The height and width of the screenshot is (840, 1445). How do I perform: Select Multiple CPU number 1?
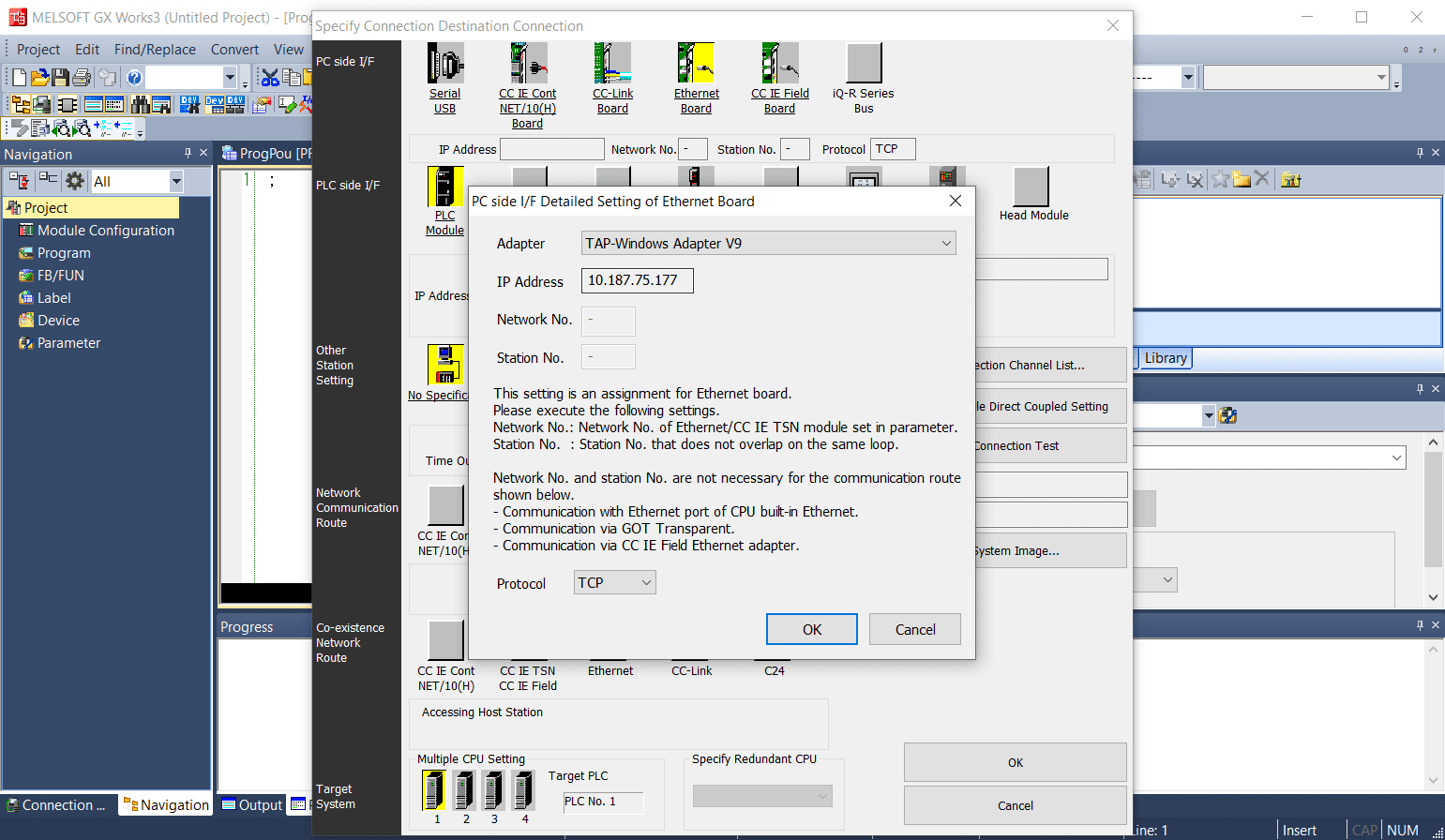[x=435, y=790]
